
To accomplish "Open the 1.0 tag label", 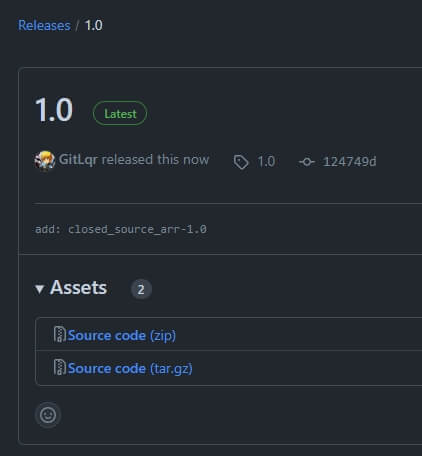I will click(x=266, y=162).
